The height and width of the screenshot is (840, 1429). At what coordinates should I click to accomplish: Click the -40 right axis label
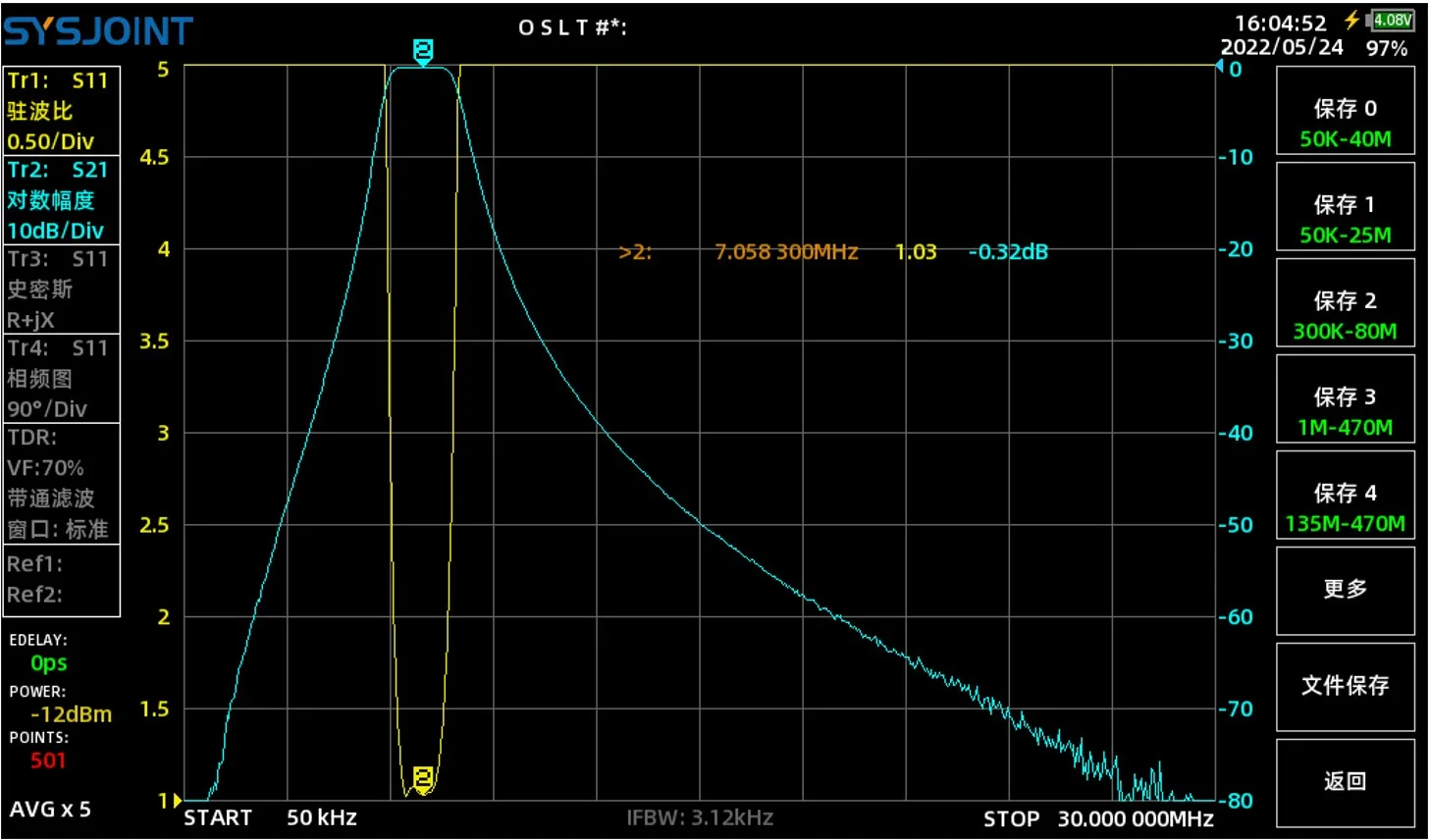(1237, 433)
